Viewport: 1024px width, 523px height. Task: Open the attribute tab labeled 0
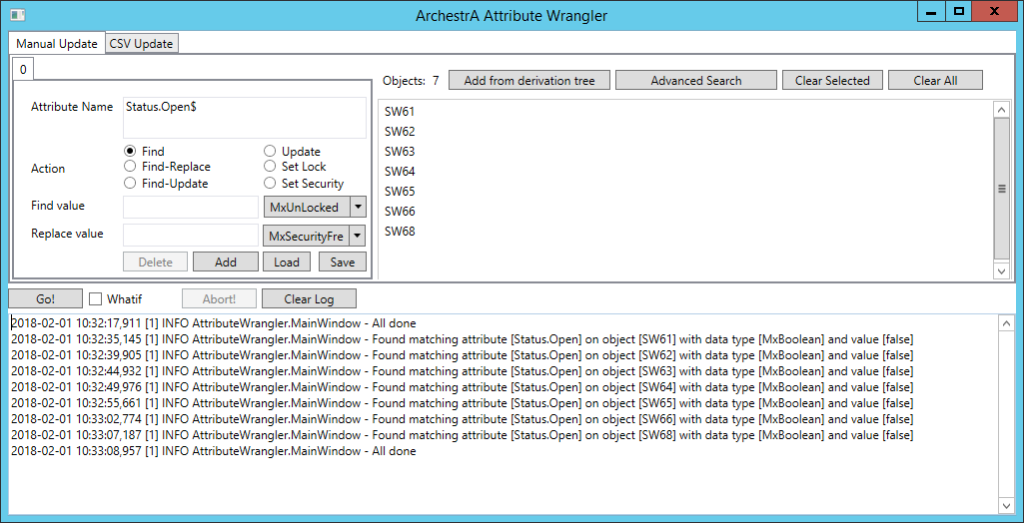point(23,70)
